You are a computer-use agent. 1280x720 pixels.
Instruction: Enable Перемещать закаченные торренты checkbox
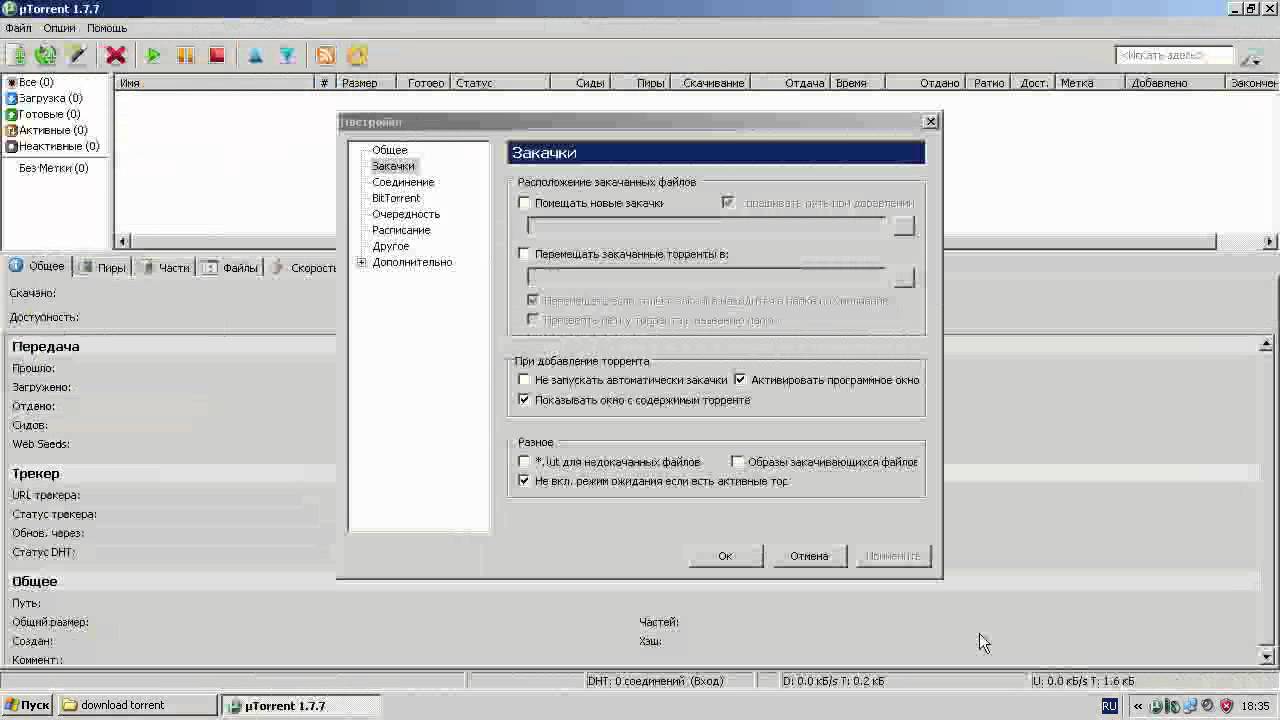(524, 254)
